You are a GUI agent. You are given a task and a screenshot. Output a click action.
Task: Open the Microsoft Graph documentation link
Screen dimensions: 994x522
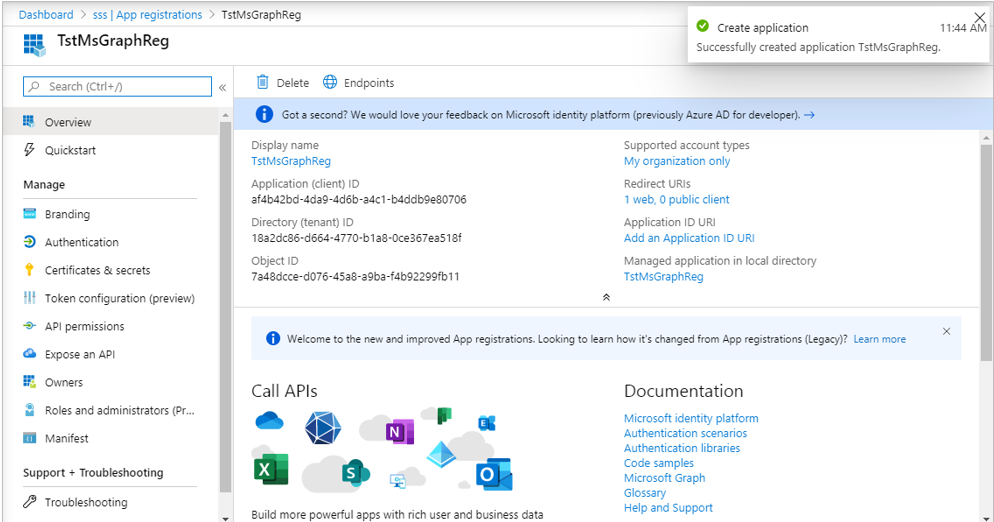tap(664, 478)
